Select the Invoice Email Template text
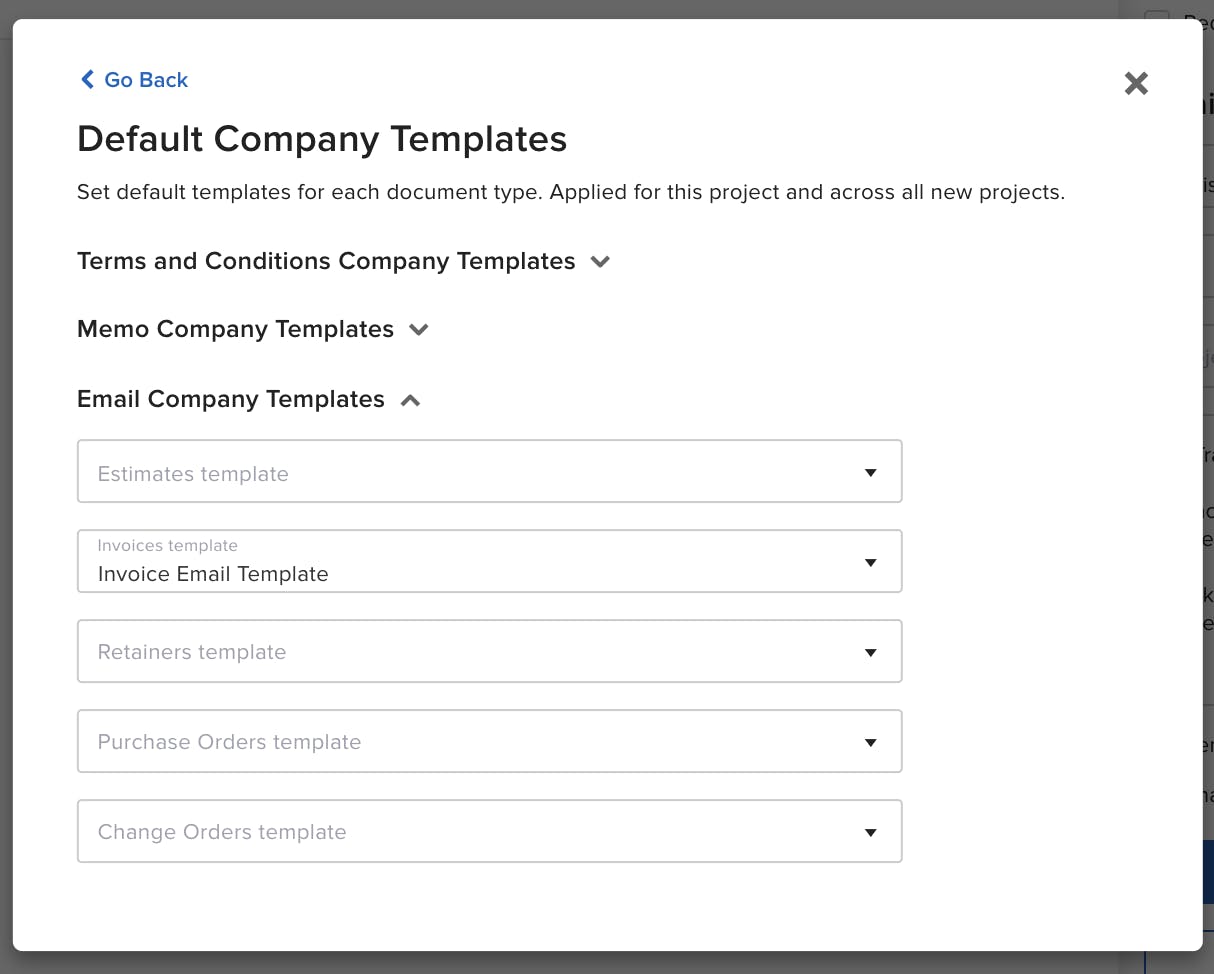The height and width of the screenshot is (974, 1214). [212, 574]
